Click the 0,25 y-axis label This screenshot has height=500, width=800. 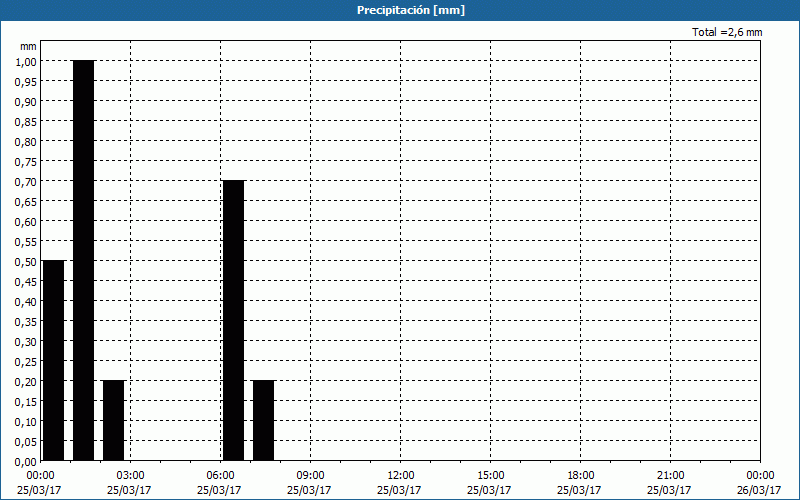[26, 361]
